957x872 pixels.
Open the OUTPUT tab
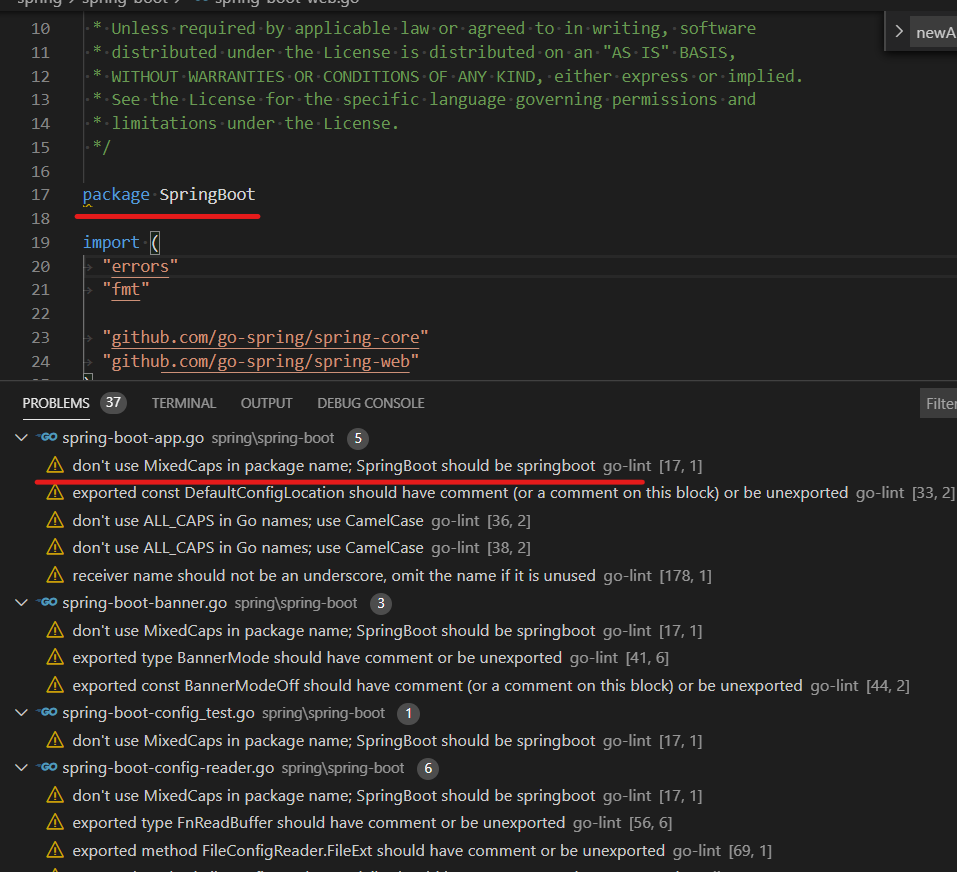[x=266, y=403]
